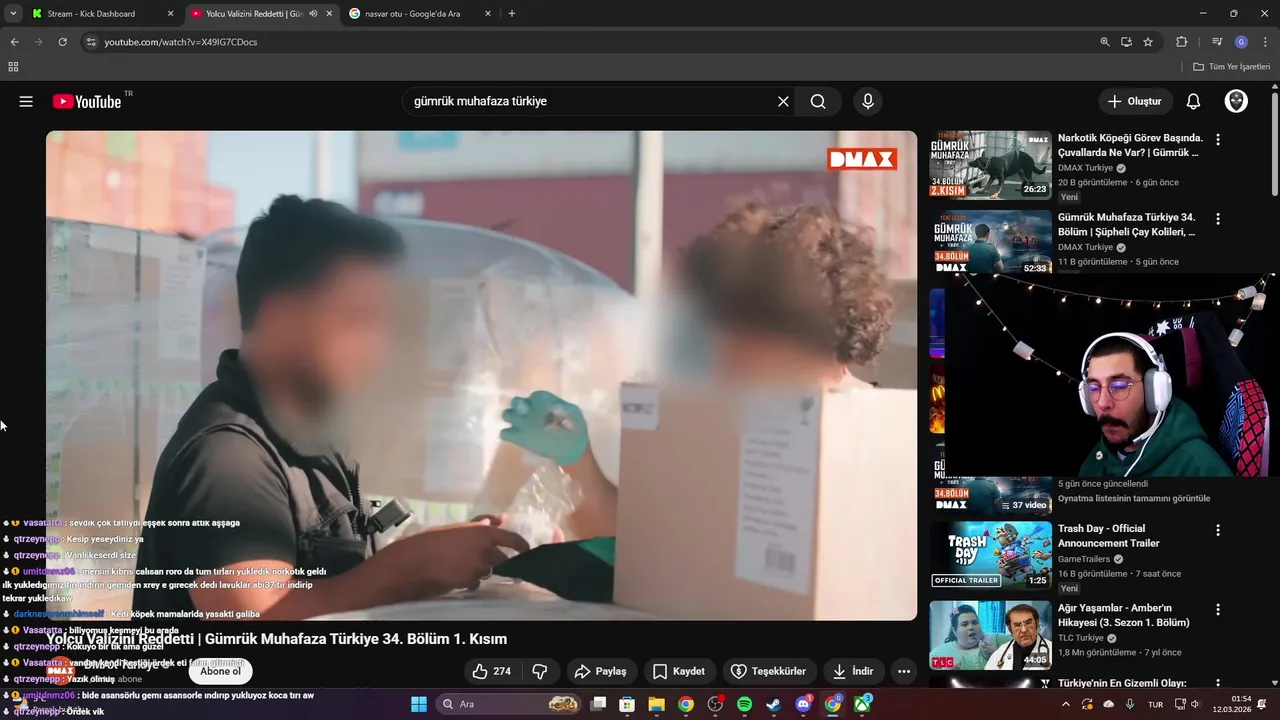Click the main video player

coord(481,375)
